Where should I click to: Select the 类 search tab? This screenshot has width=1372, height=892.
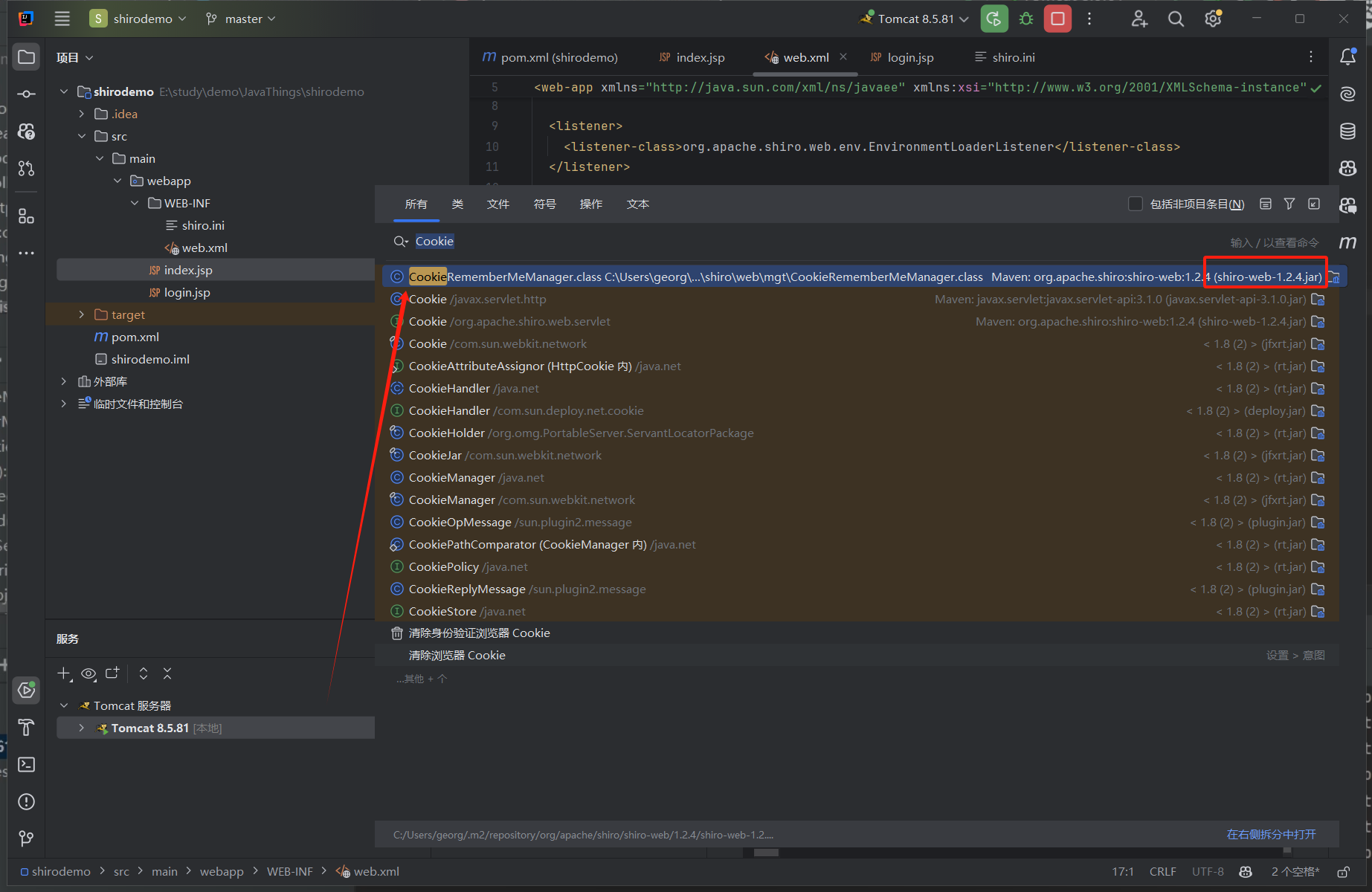(x=457, y=204)
